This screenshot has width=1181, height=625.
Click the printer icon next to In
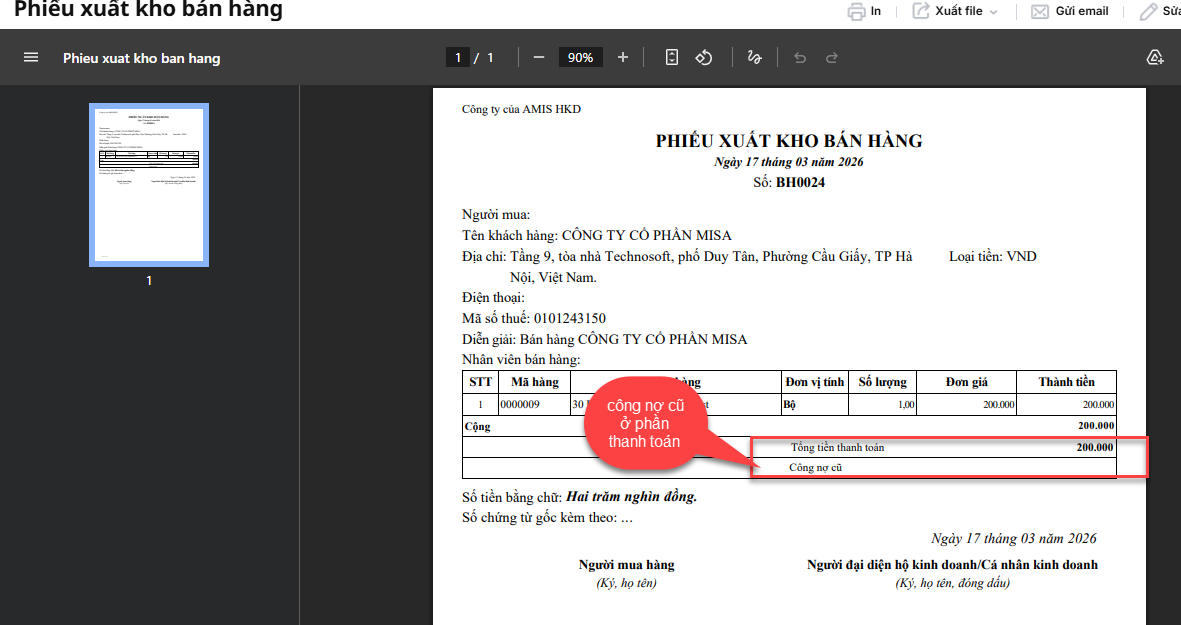(x=856, y=12)
